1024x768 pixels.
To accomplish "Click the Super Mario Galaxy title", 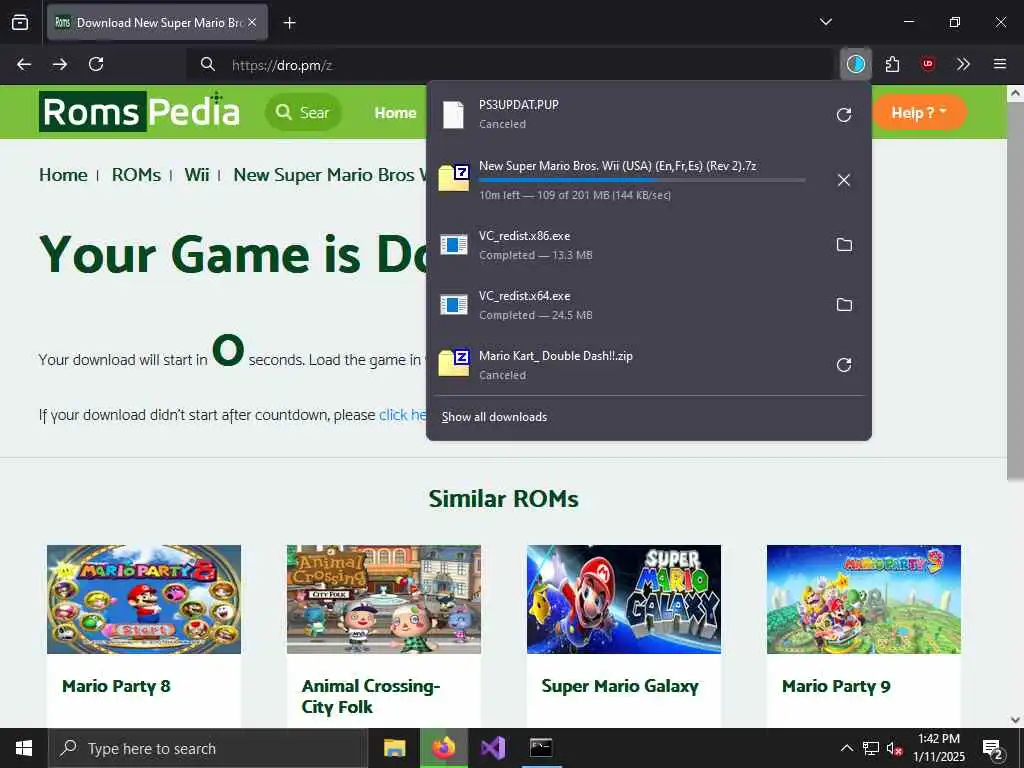I will [x=620, y=686].
